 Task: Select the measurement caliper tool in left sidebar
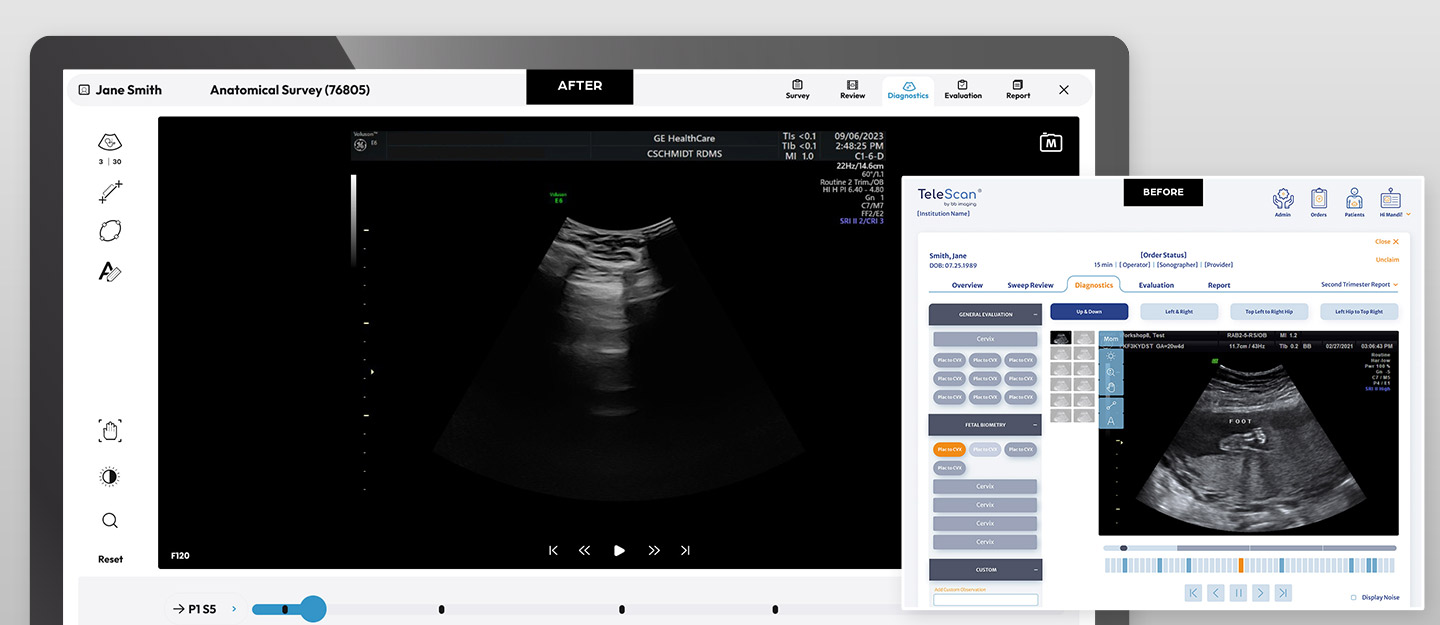click(x=110, y=192)
